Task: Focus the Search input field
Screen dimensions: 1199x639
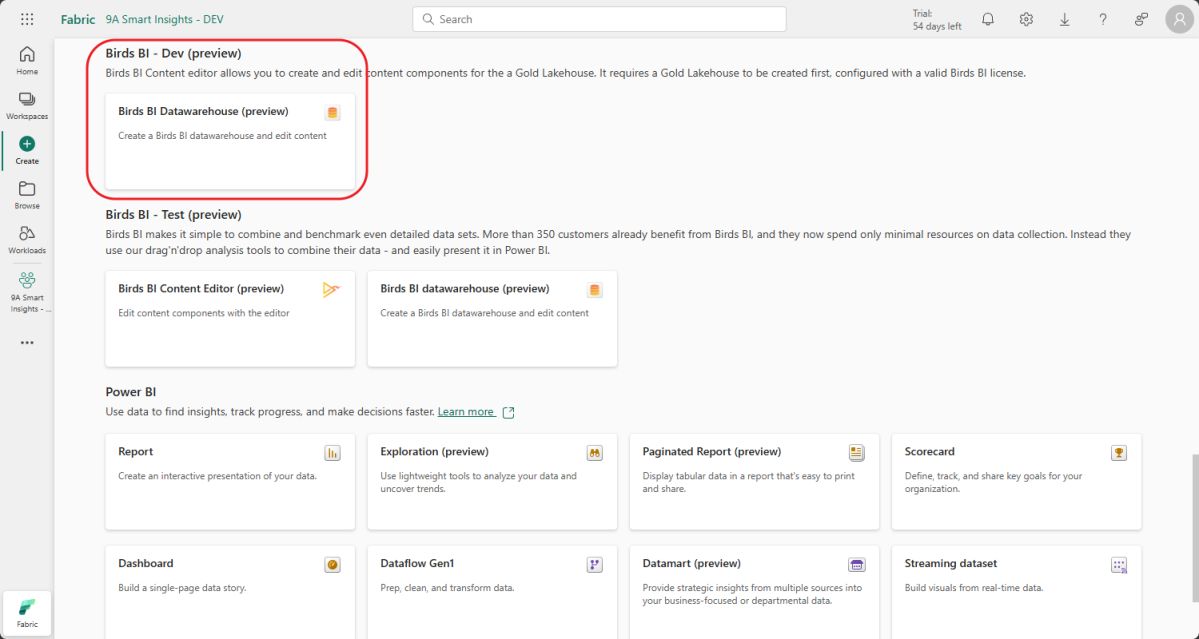Action: tap(600, 19)
